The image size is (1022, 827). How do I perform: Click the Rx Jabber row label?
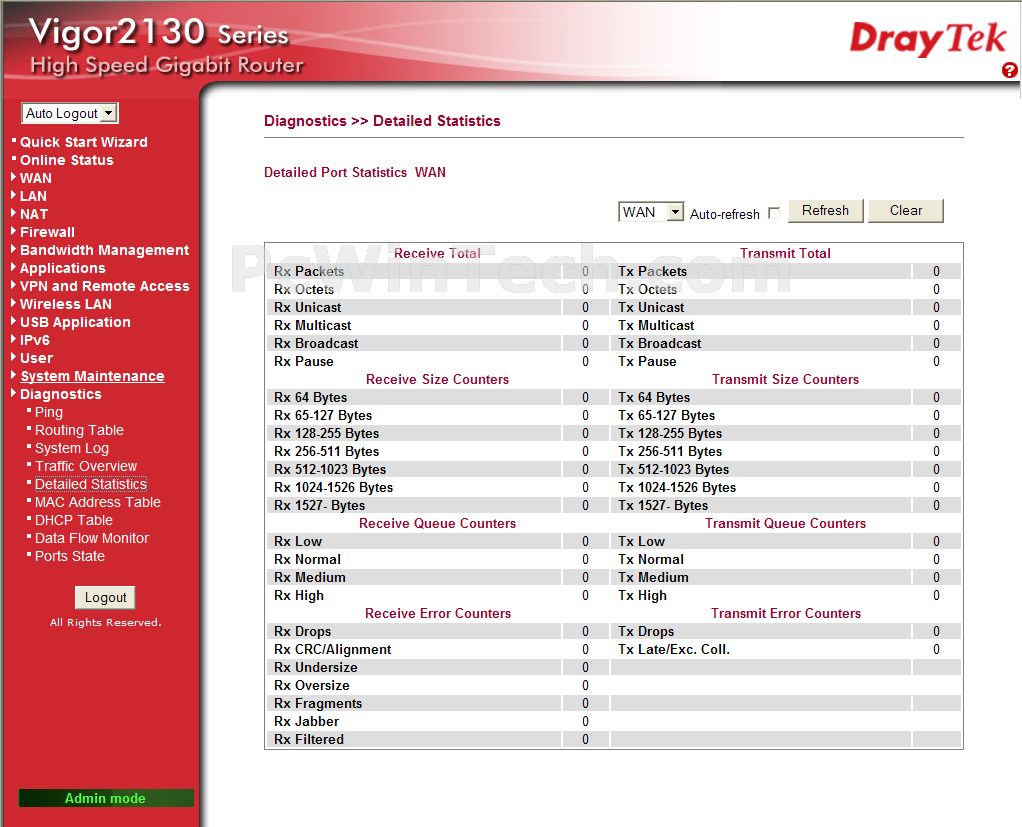306,721
